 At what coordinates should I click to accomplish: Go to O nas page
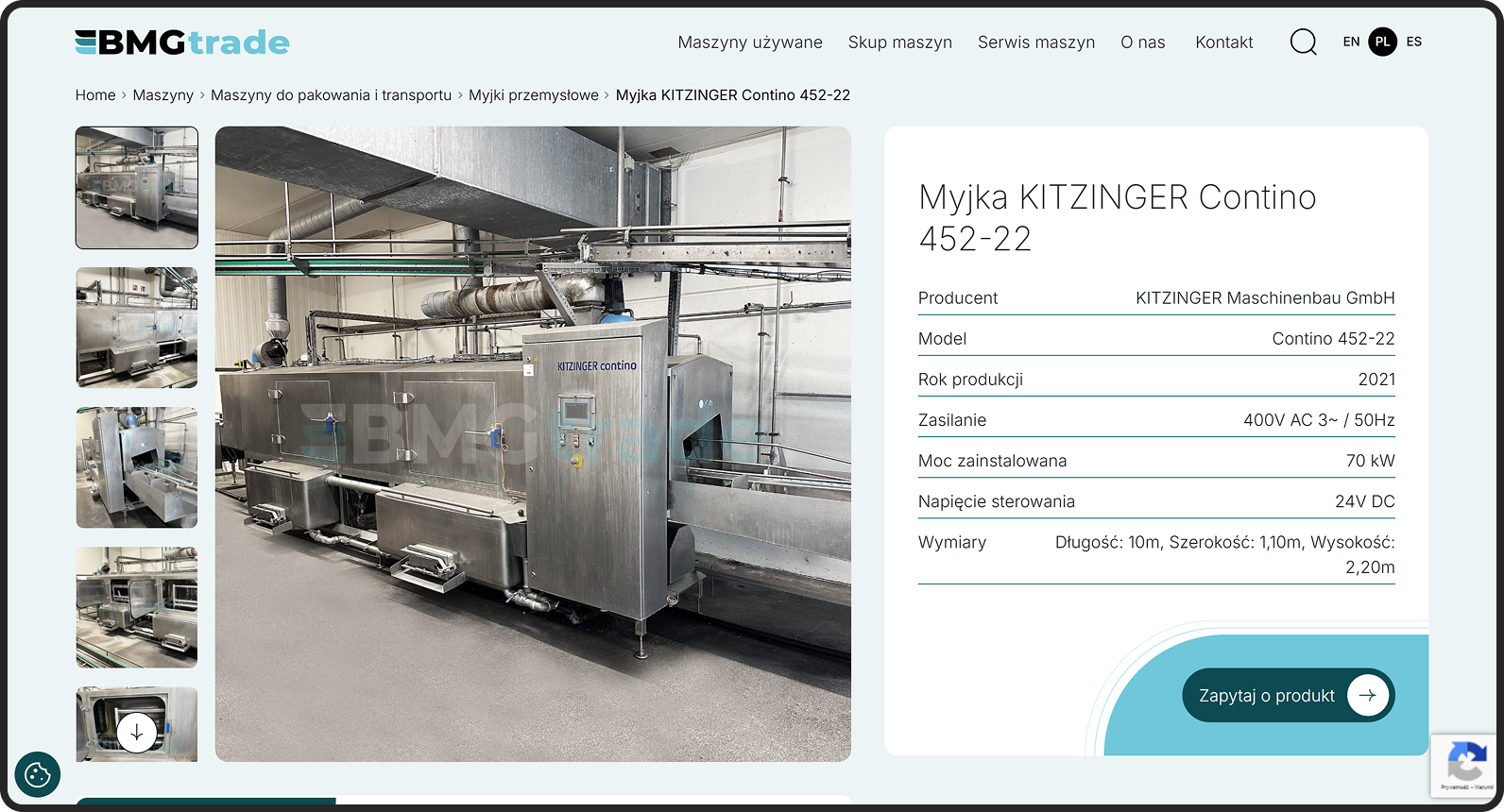point(1143,42)
